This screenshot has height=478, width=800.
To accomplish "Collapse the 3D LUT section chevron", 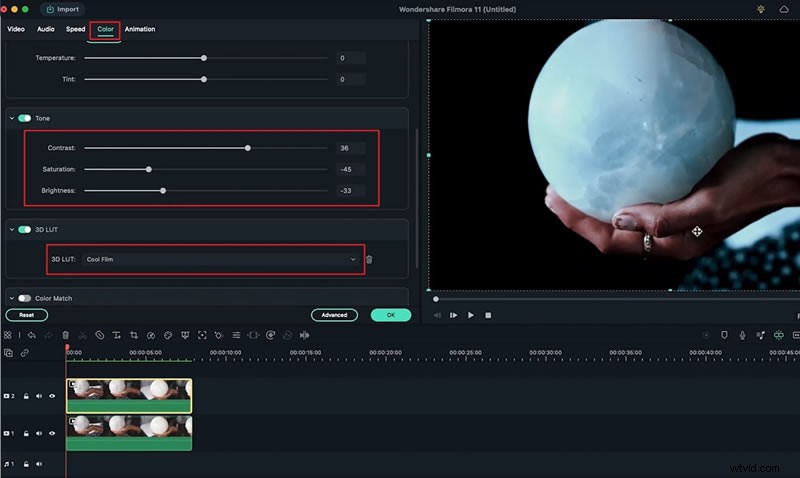I will point(12,230).
